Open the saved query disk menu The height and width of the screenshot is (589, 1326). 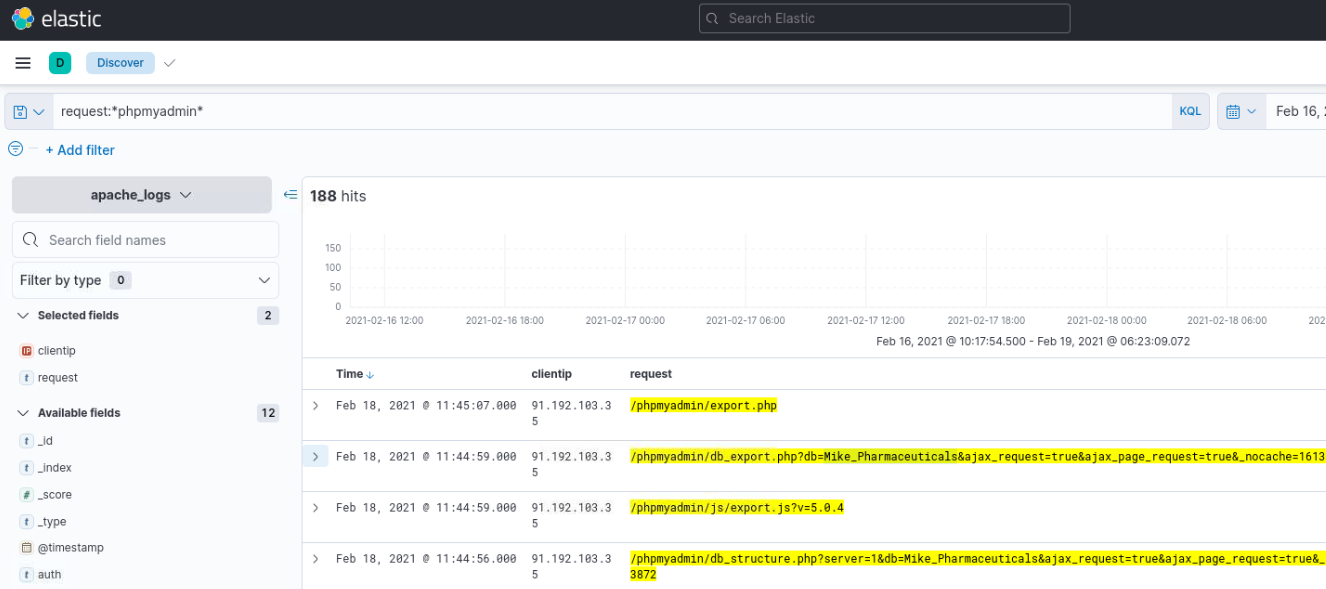(29, 112)
